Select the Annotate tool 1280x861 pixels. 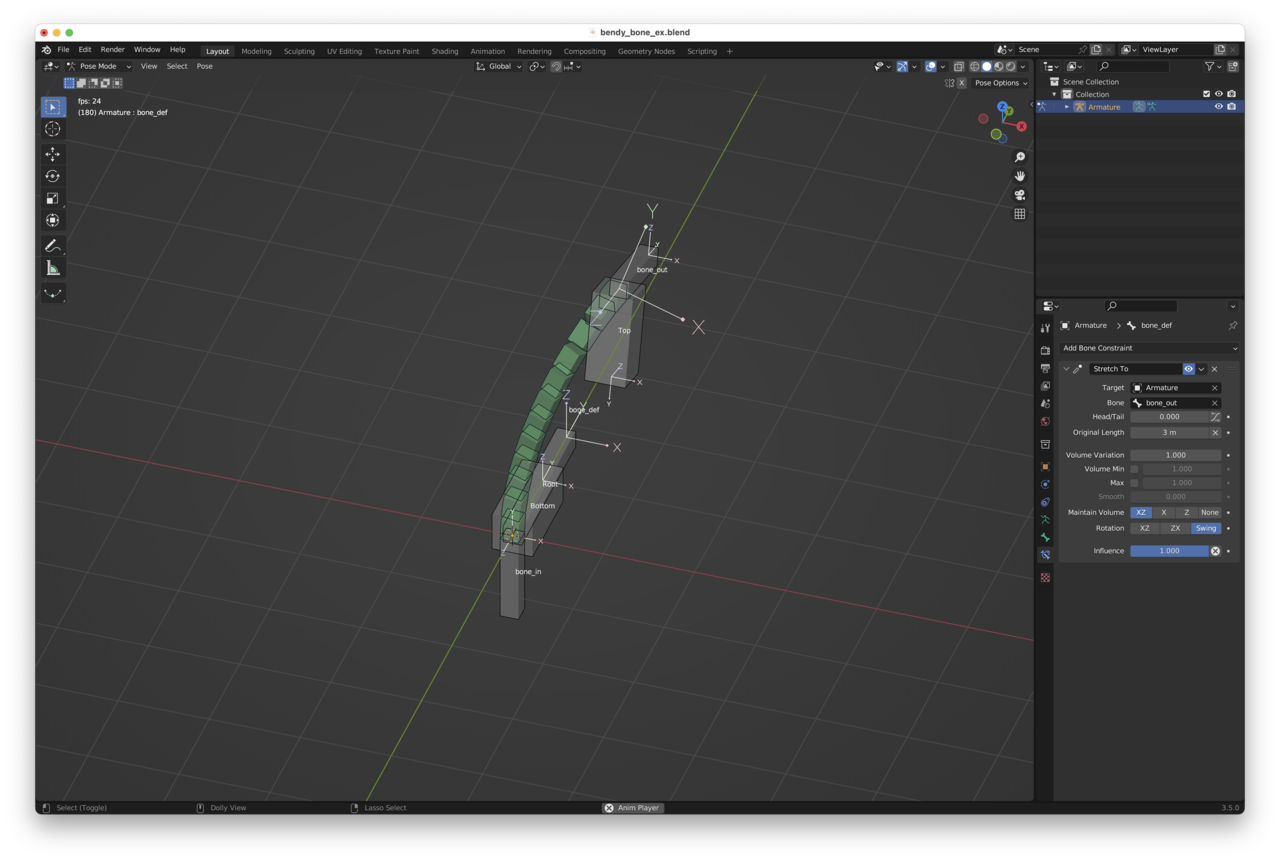(x=53, y=246)
